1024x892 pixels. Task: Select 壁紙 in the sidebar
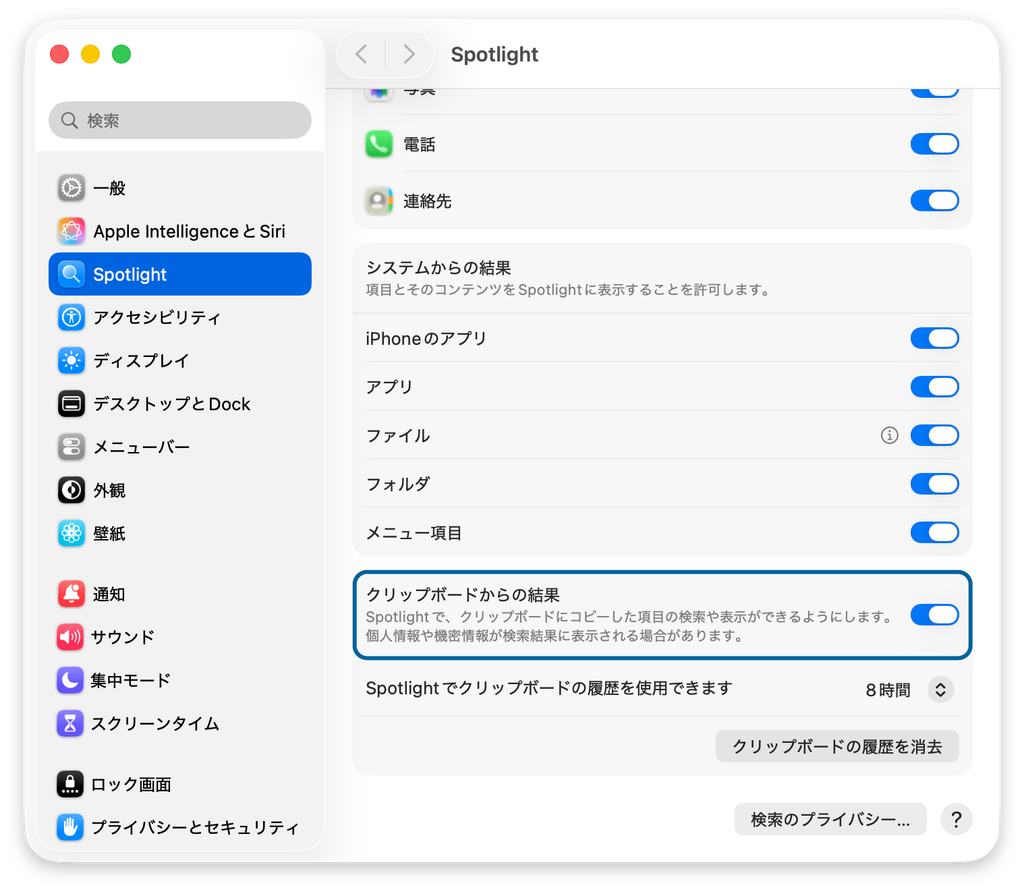(x=180, y=533)
